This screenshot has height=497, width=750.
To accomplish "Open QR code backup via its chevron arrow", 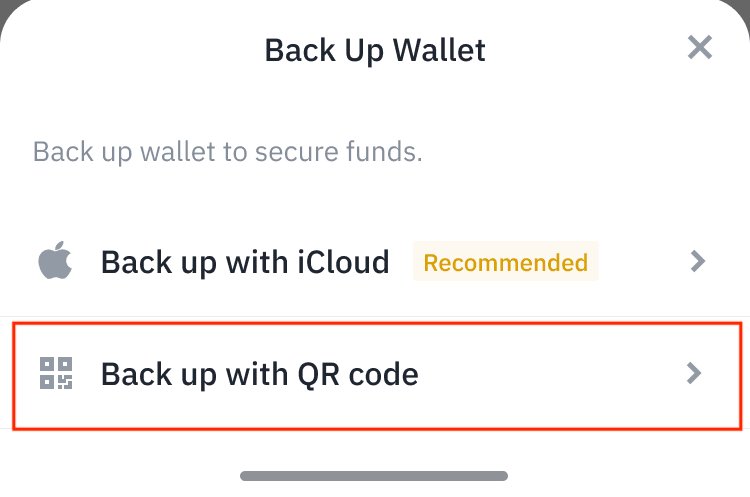I will [x=694, y=374].
